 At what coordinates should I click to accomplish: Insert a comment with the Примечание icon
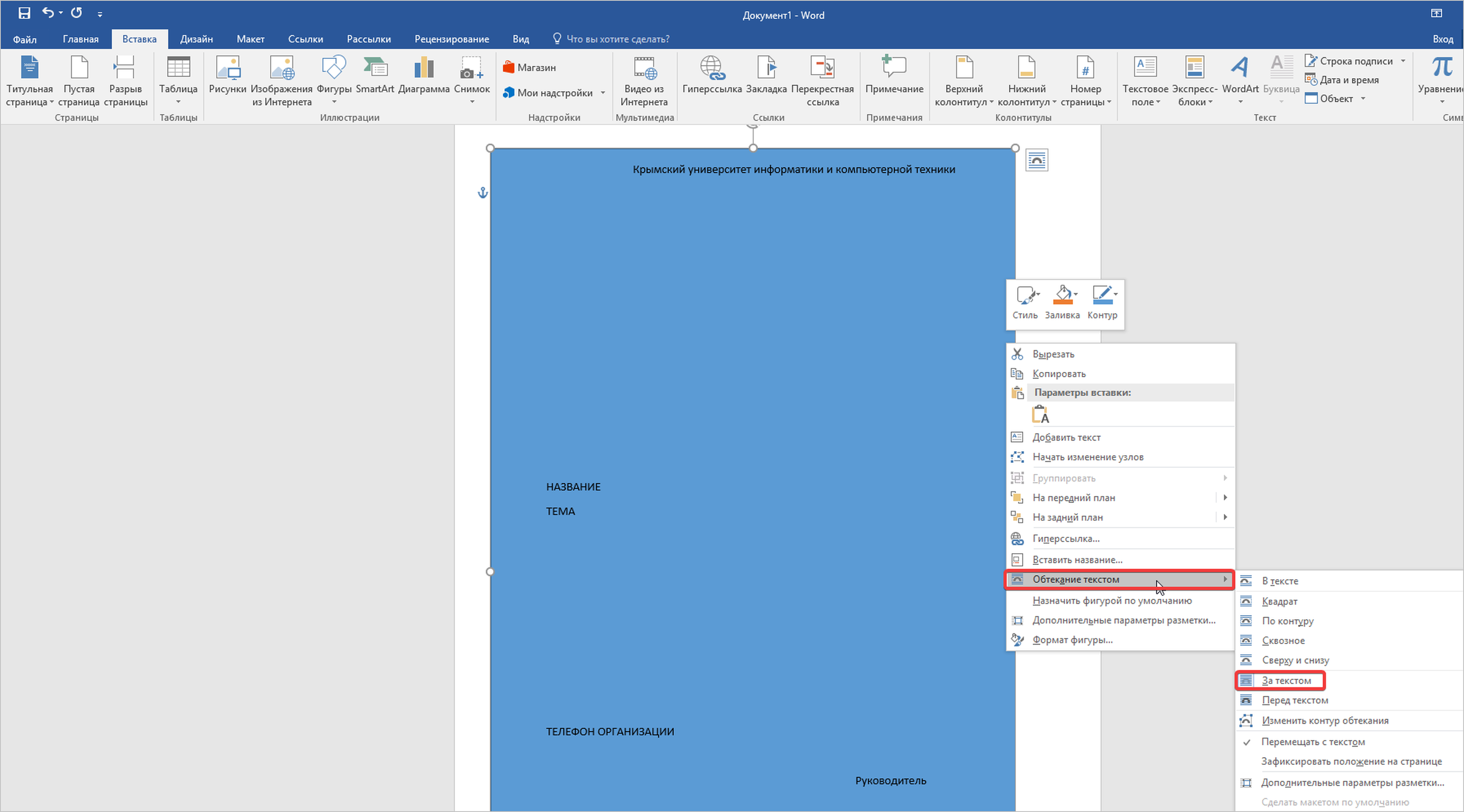point(893,68)
